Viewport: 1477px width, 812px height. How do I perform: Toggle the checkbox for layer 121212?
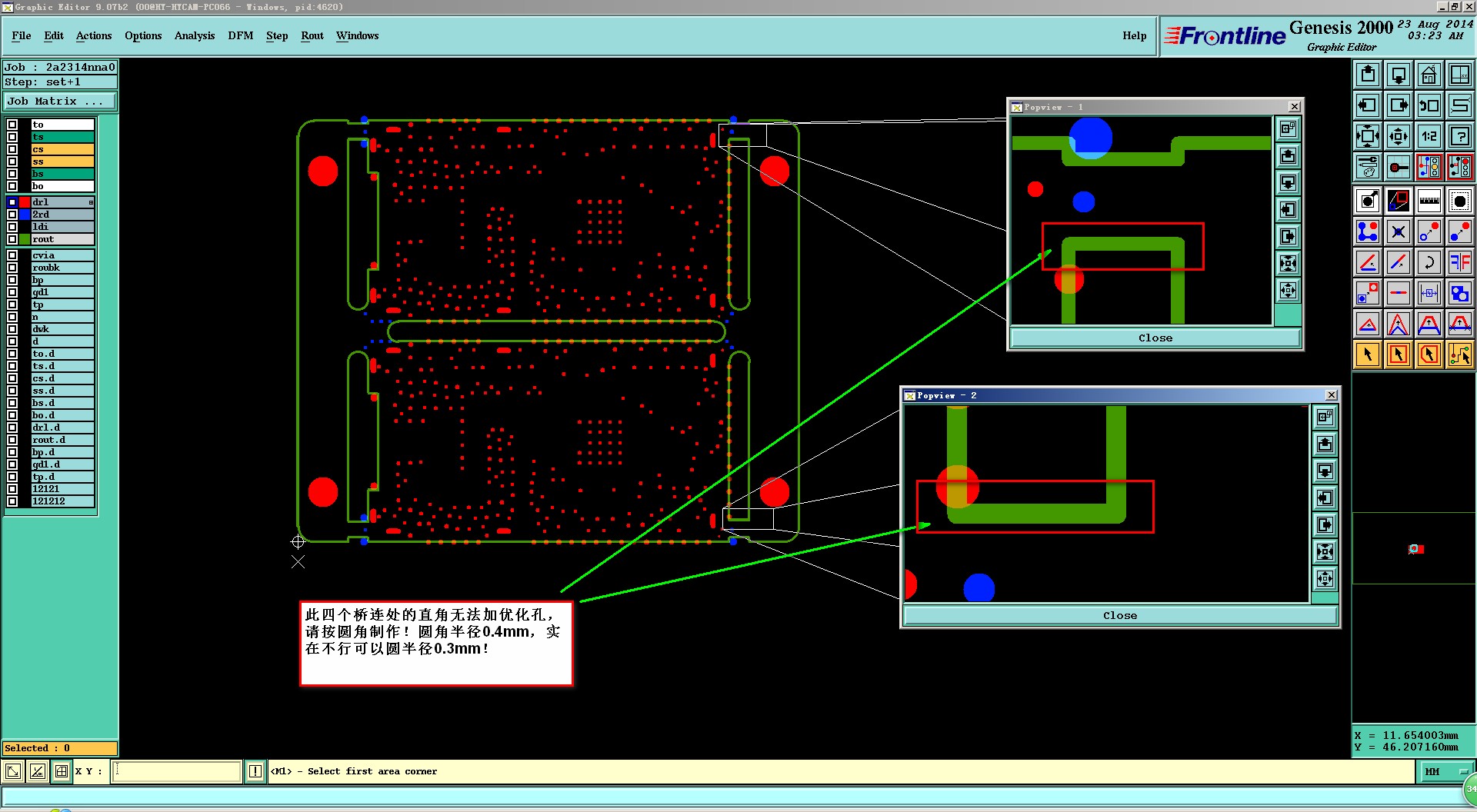point(12,501)
